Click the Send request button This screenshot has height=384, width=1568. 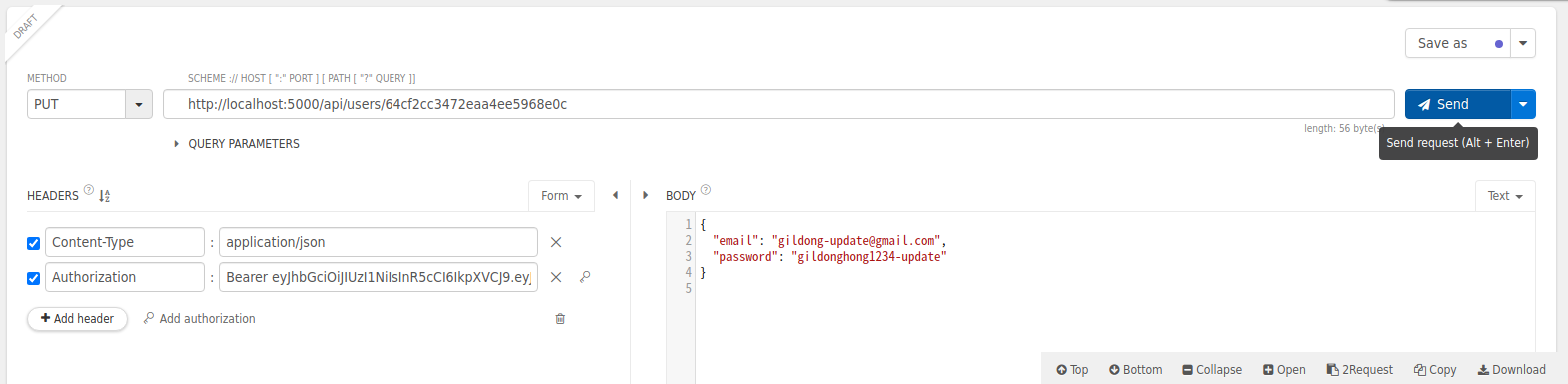pyautogui.click(x=1457, y=104)
